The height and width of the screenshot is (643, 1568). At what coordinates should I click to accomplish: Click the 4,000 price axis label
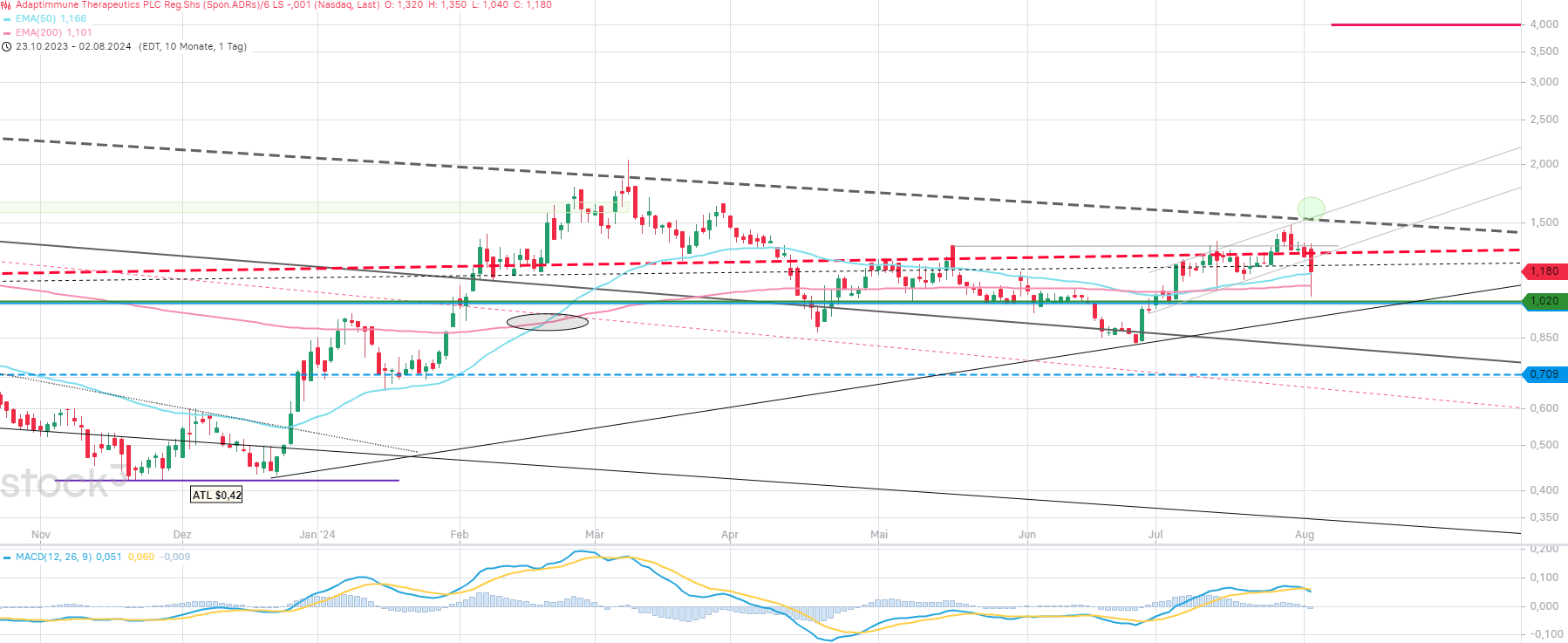(1544, 24)
